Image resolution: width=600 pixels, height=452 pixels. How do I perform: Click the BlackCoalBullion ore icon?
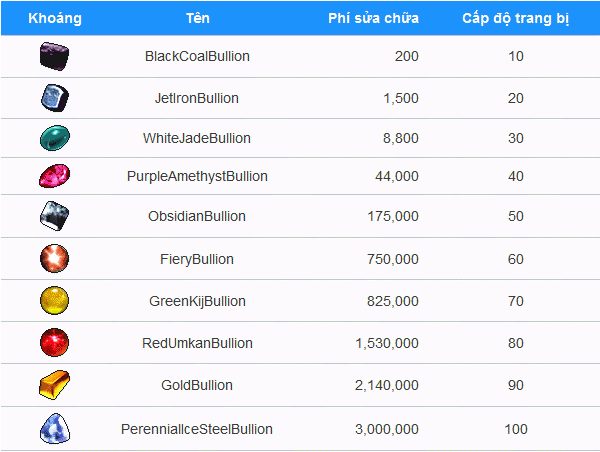tap(55, 56)
